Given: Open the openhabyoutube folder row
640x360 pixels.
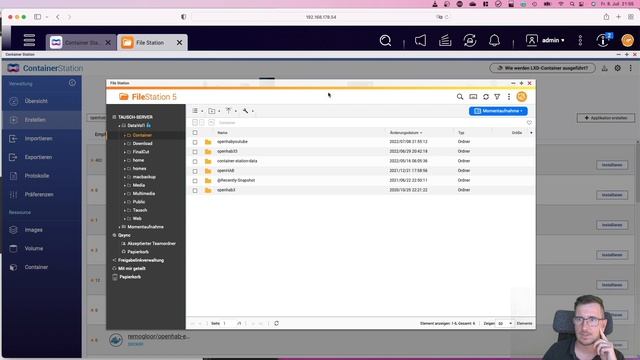Looking at the screenshot, I should point(359,142).
